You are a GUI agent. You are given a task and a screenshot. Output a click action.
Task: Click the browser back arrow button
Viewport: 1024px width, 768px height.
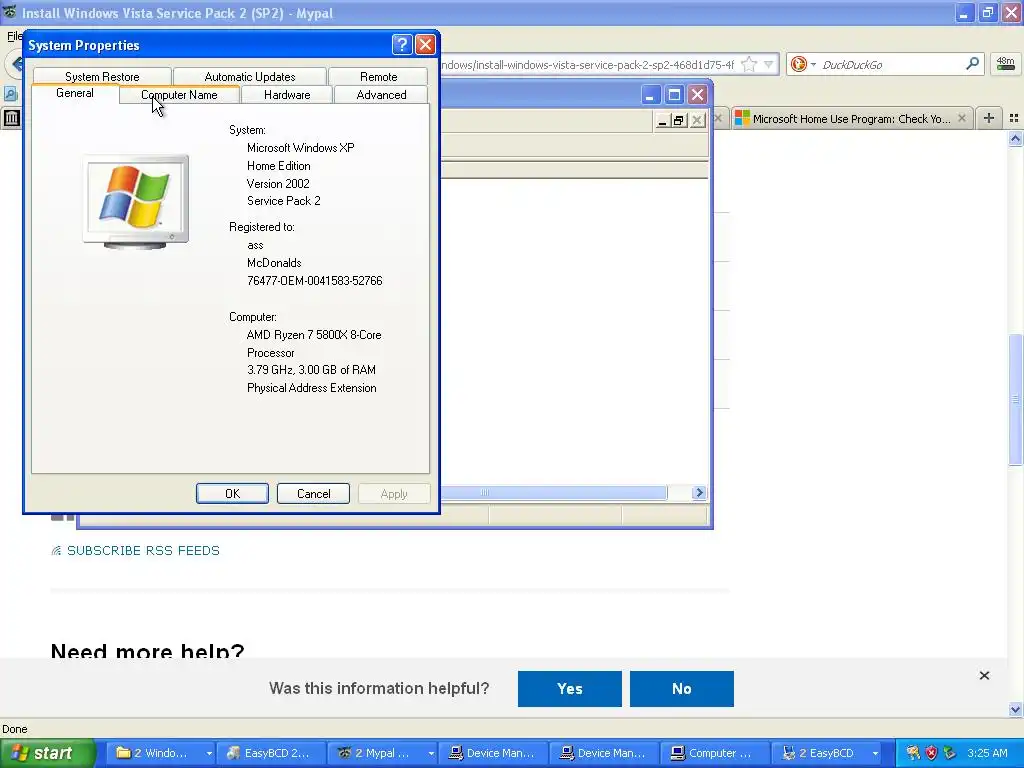coord(16,65)
